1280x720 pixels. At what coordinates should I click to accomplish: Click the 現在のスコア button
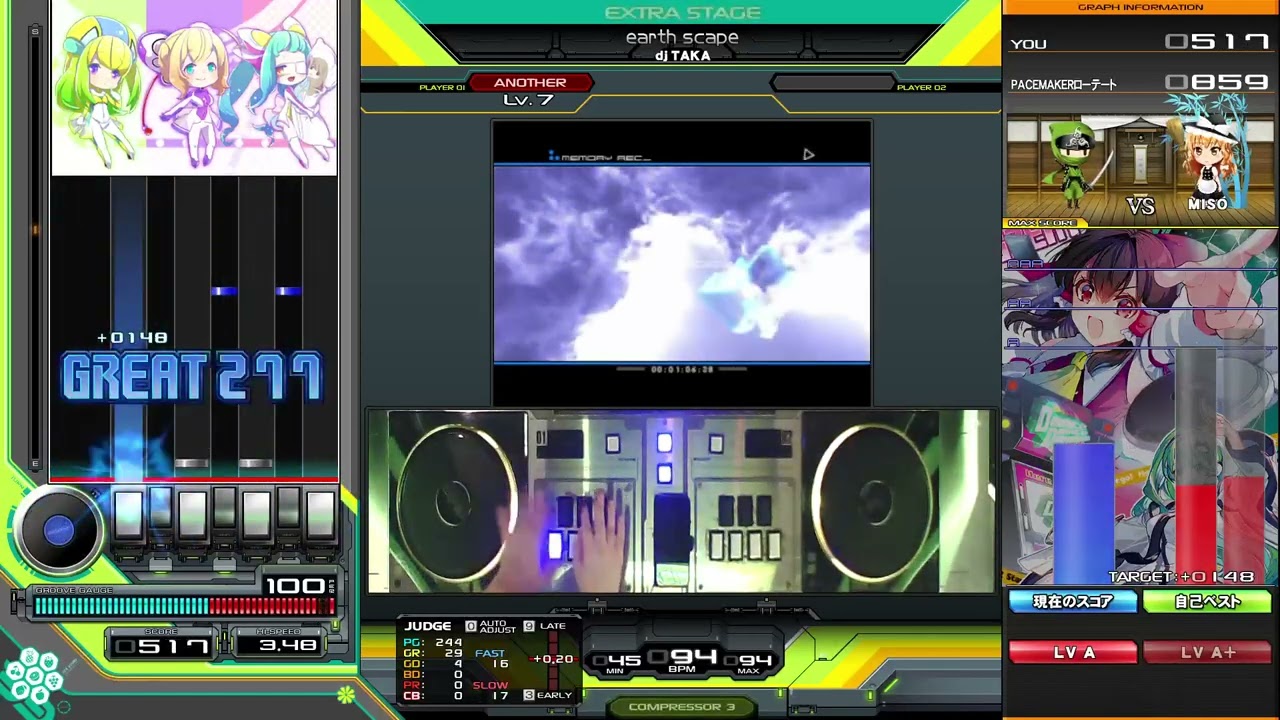click(x=1073, y=601)
